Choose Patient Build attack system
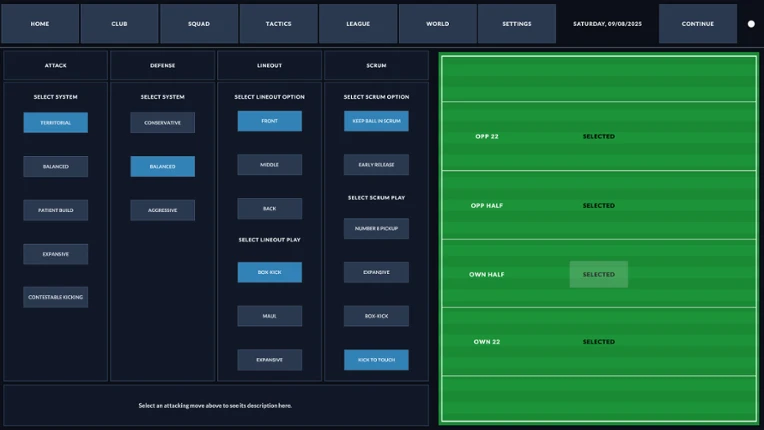Image resolution: width=764 pixels, height=430 pixels. click(56, 210)
